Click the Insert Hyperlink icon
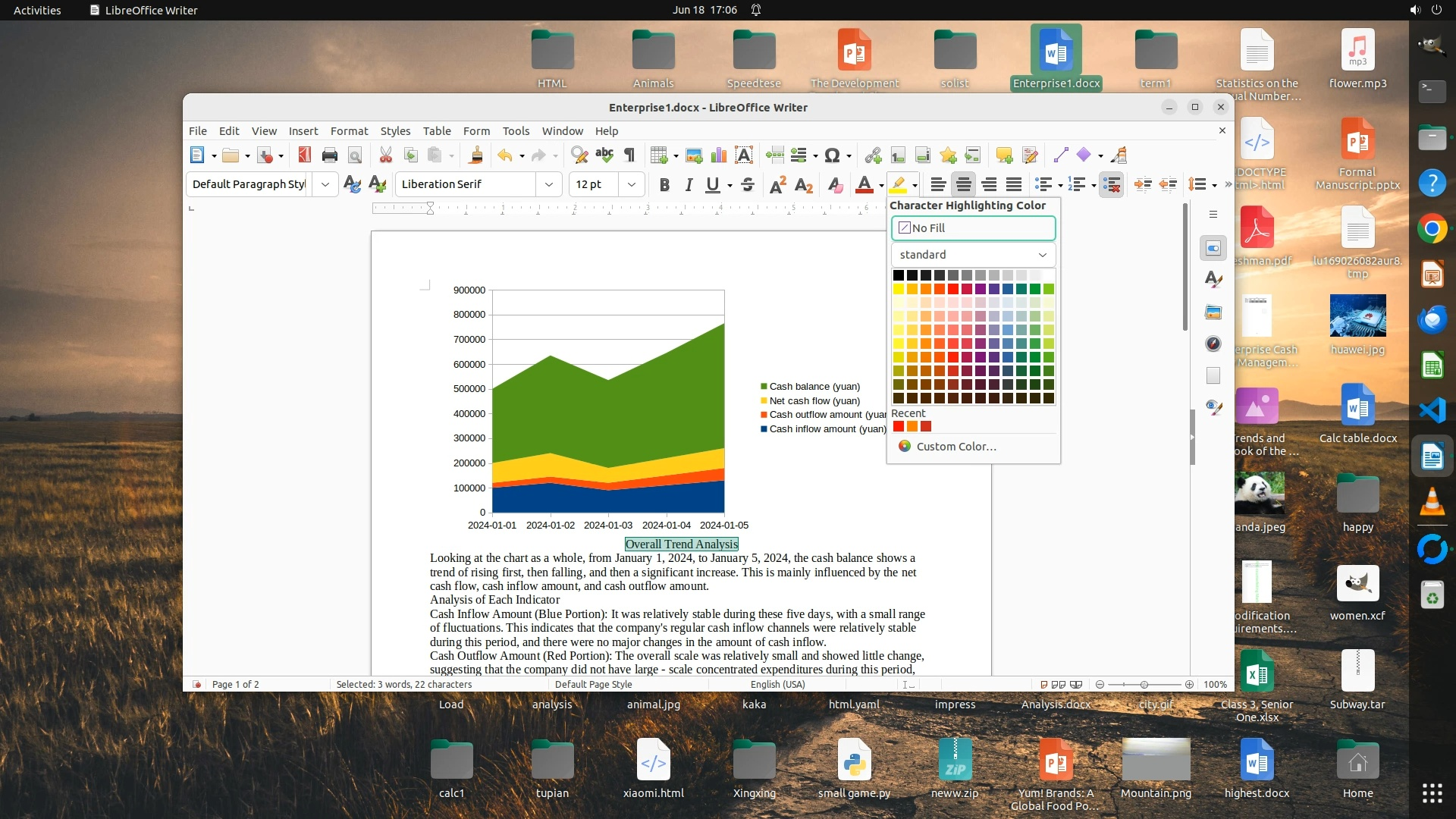Image resolution: width=1456 pixels, height=819 pixels. (x=873, y=155)
